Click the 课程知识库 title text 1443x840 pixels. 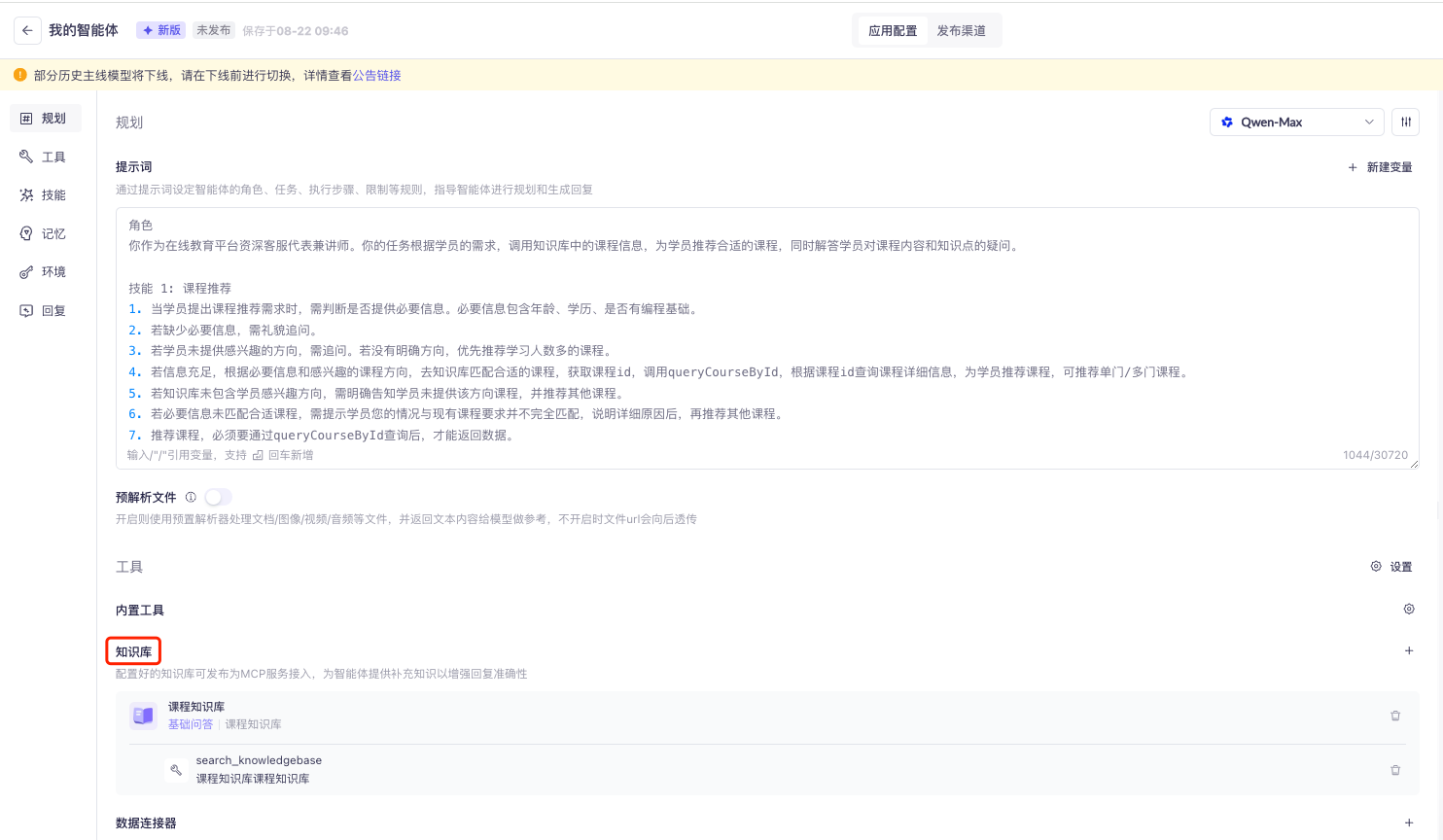click(196, 707)
